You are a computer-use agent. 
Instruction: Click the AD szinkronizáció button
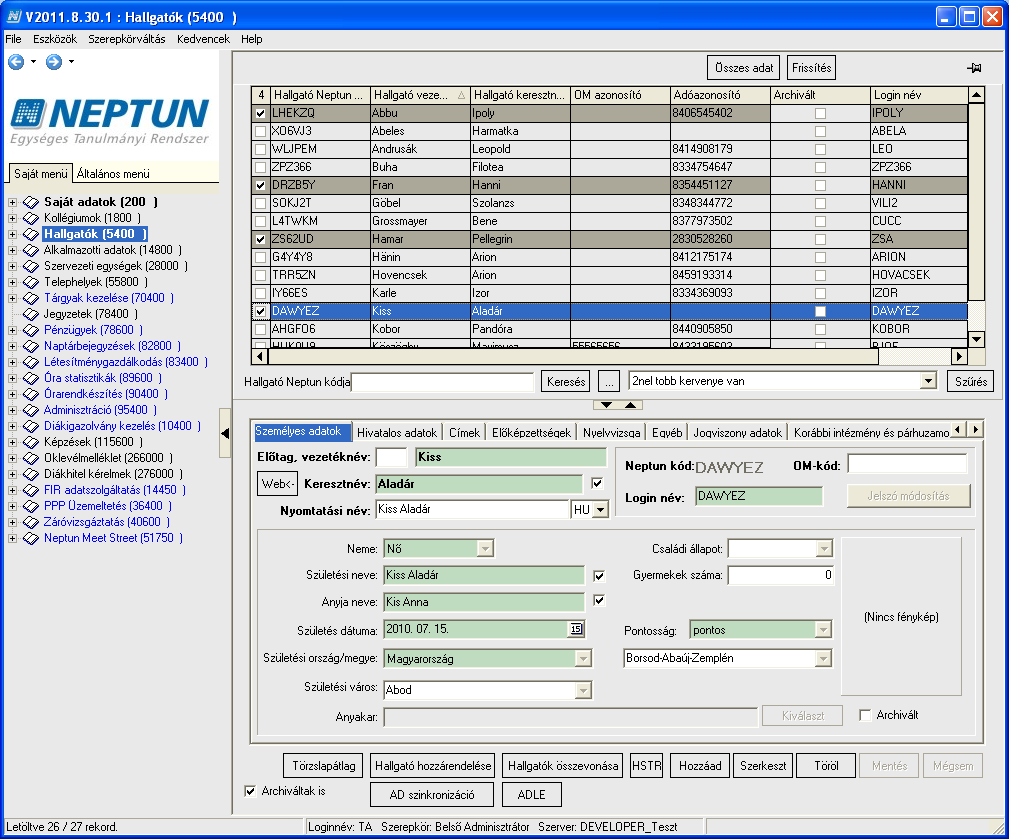point(432,795)
